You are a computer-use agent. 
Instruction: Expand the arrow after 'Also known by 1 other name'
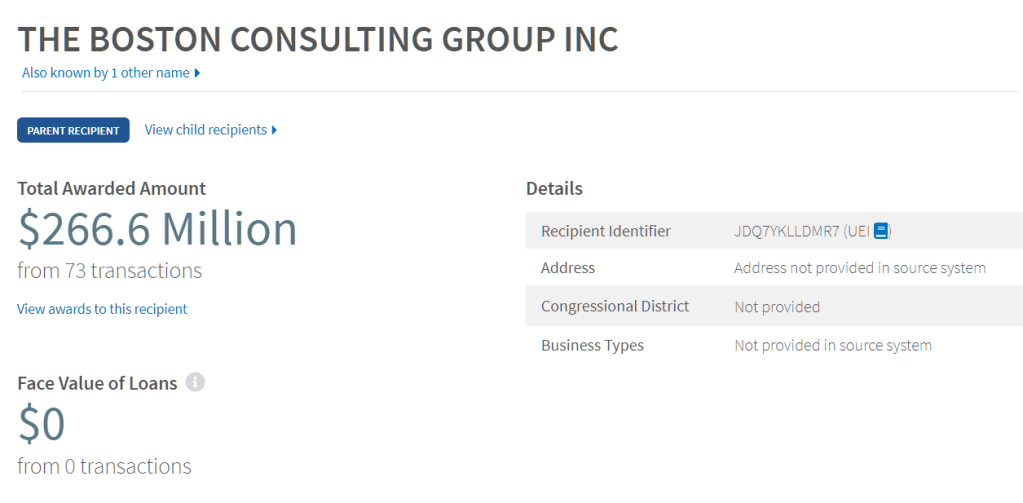click(x=198, y=73)
